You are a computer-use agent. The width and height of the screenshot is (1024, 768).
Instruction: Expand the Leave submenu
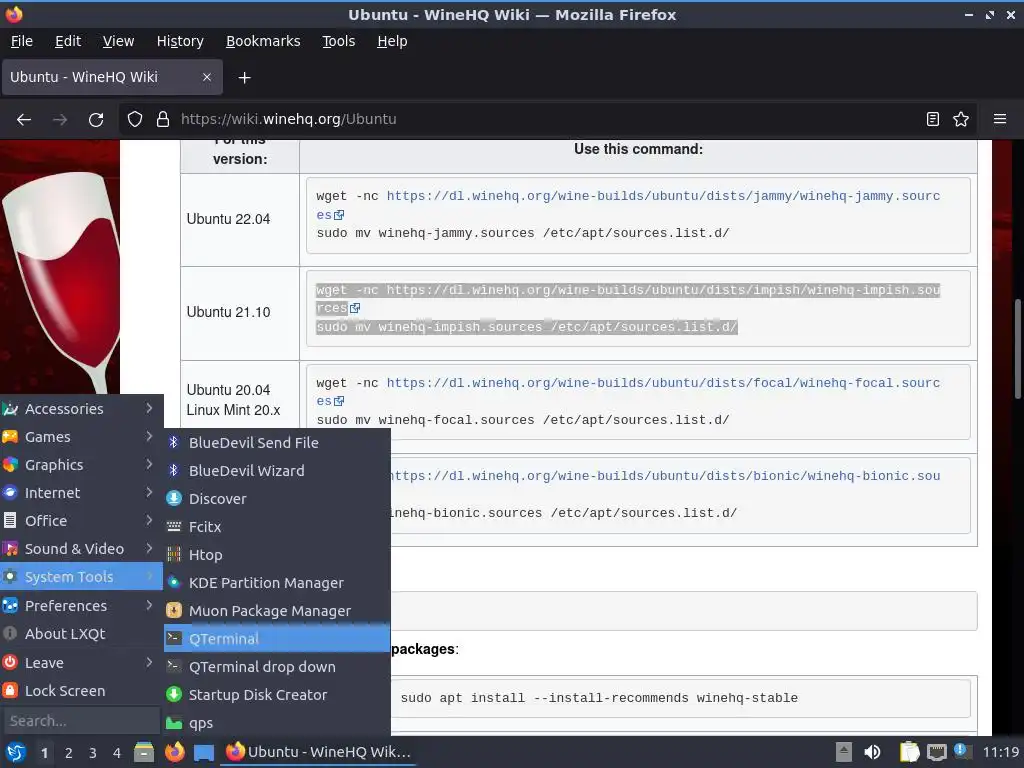[81, 663]
